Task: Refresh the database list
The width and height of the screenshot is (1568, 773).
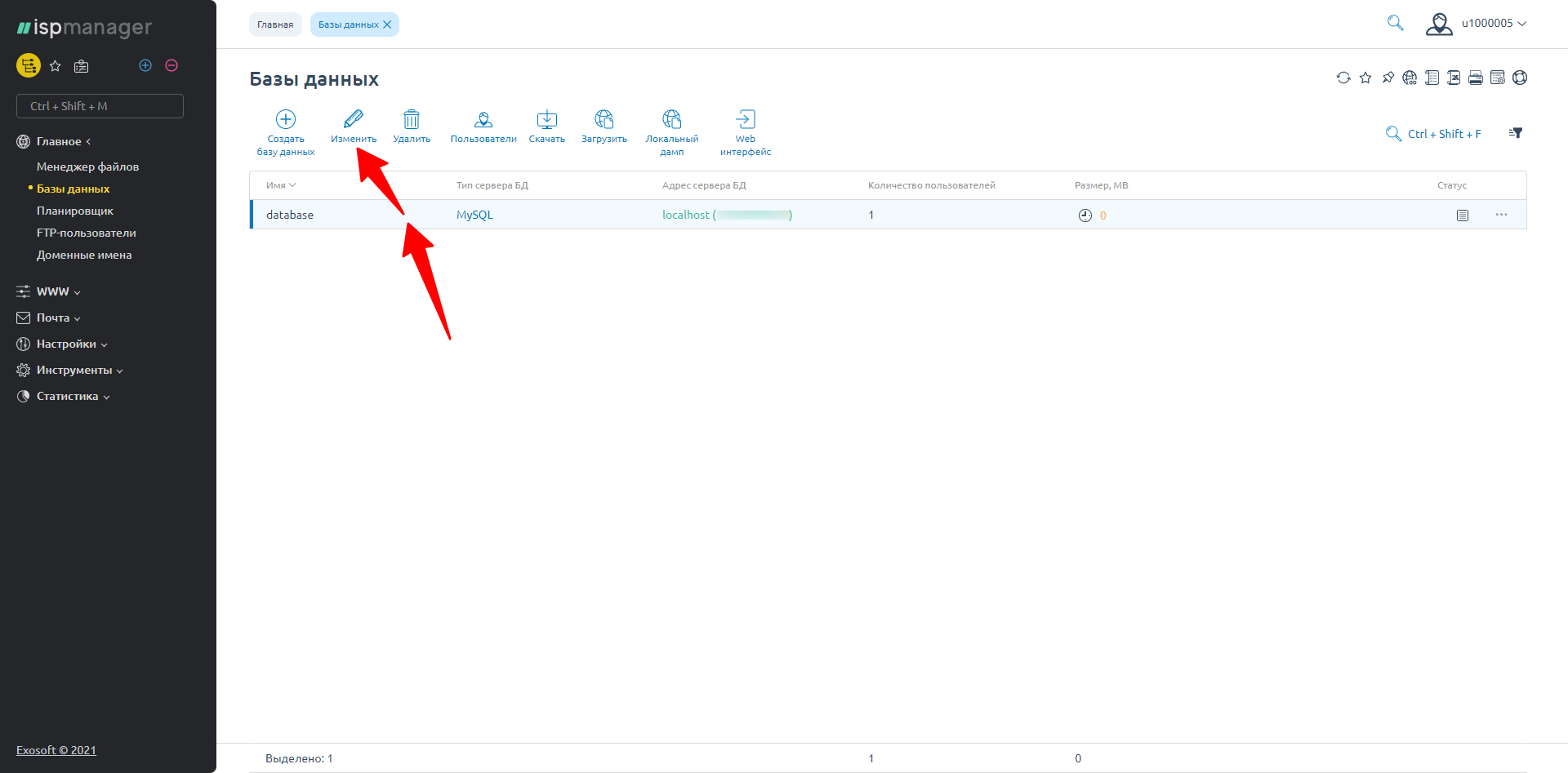Action: [x=1343, y=78]
